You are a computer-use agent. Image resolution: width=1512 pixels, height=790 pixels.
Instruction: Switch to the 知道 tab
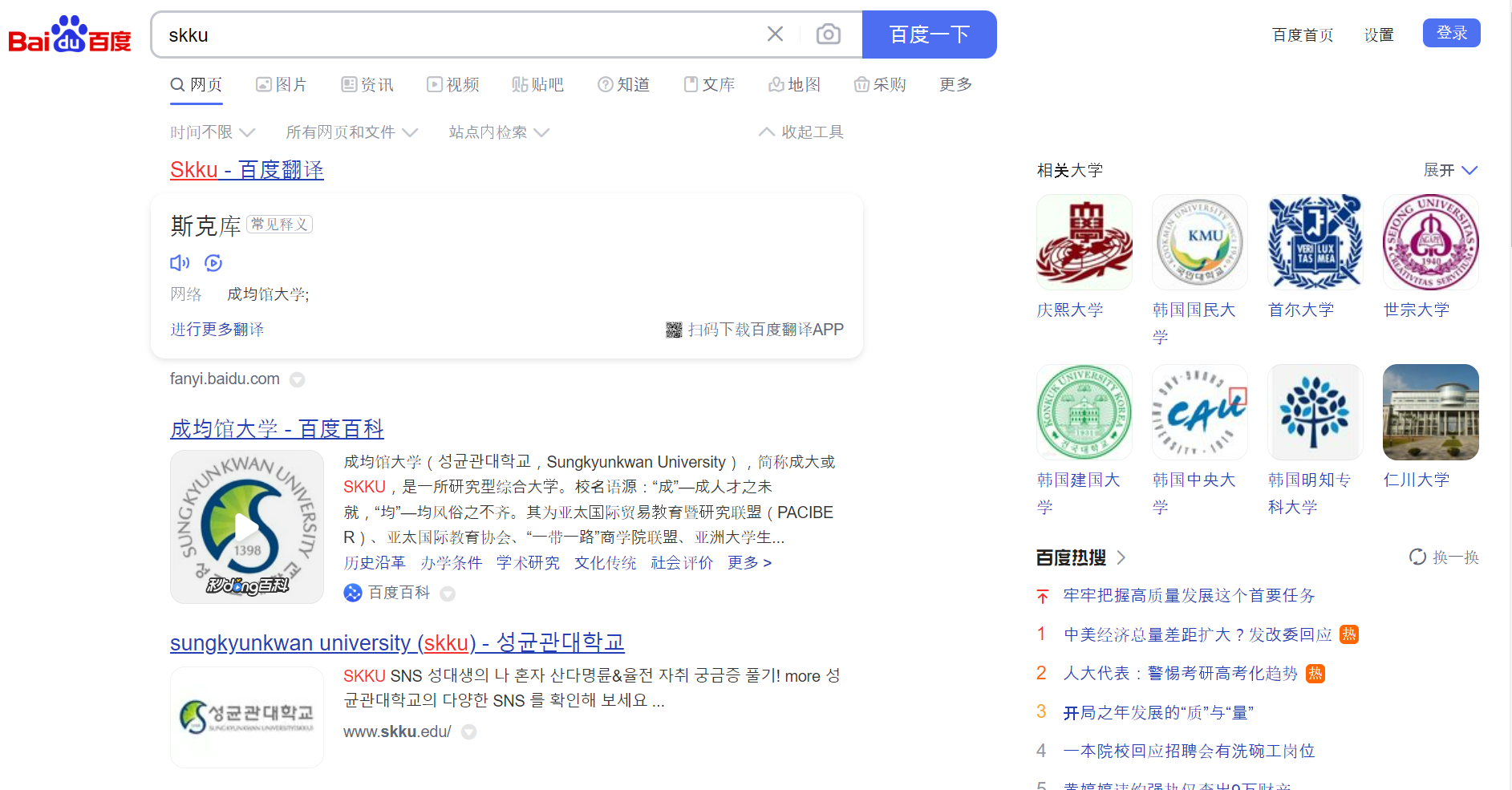[624, 84]
